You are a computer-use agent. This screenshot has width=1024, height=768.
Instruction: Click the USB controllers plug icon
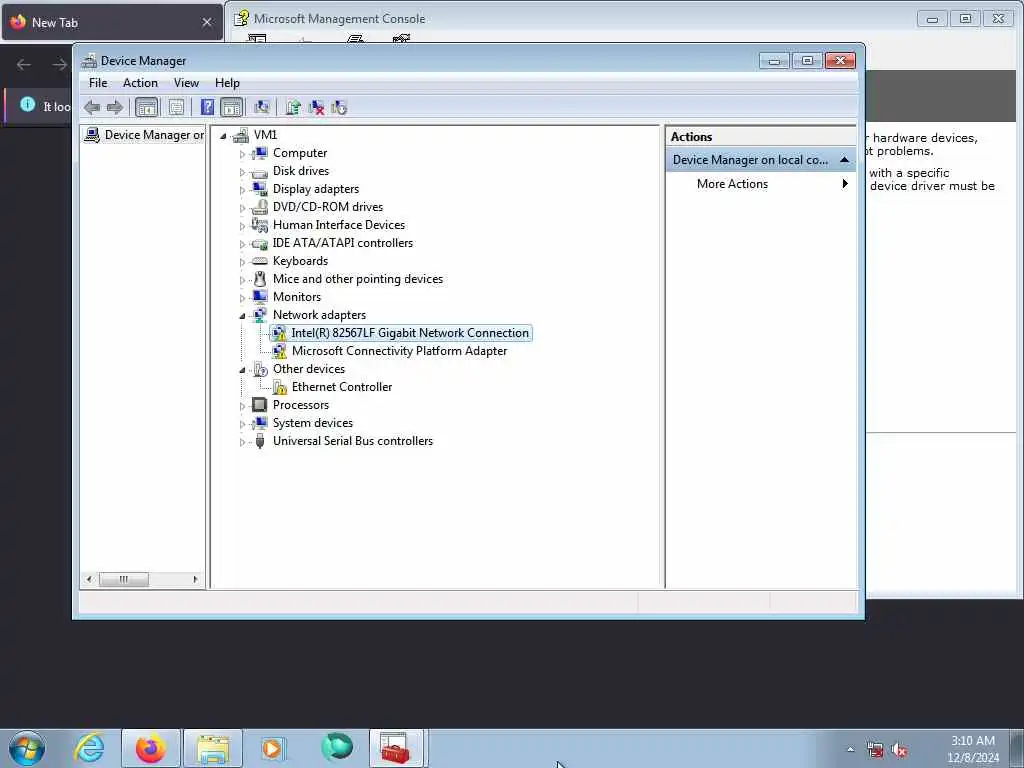coord(259,441)
